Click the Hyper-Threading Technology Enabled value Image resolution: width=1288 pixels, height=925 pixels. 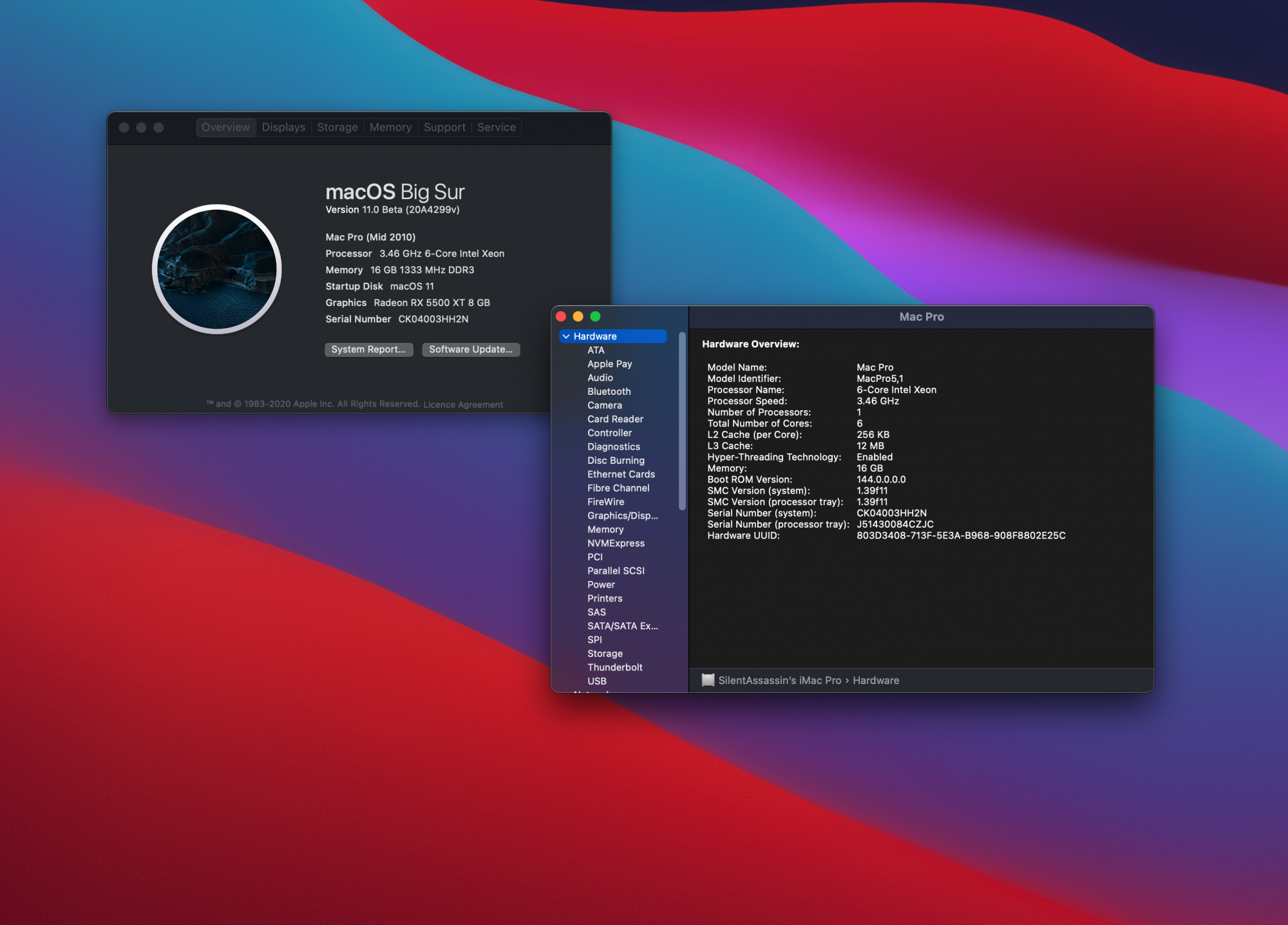click(x=875, y=457)
